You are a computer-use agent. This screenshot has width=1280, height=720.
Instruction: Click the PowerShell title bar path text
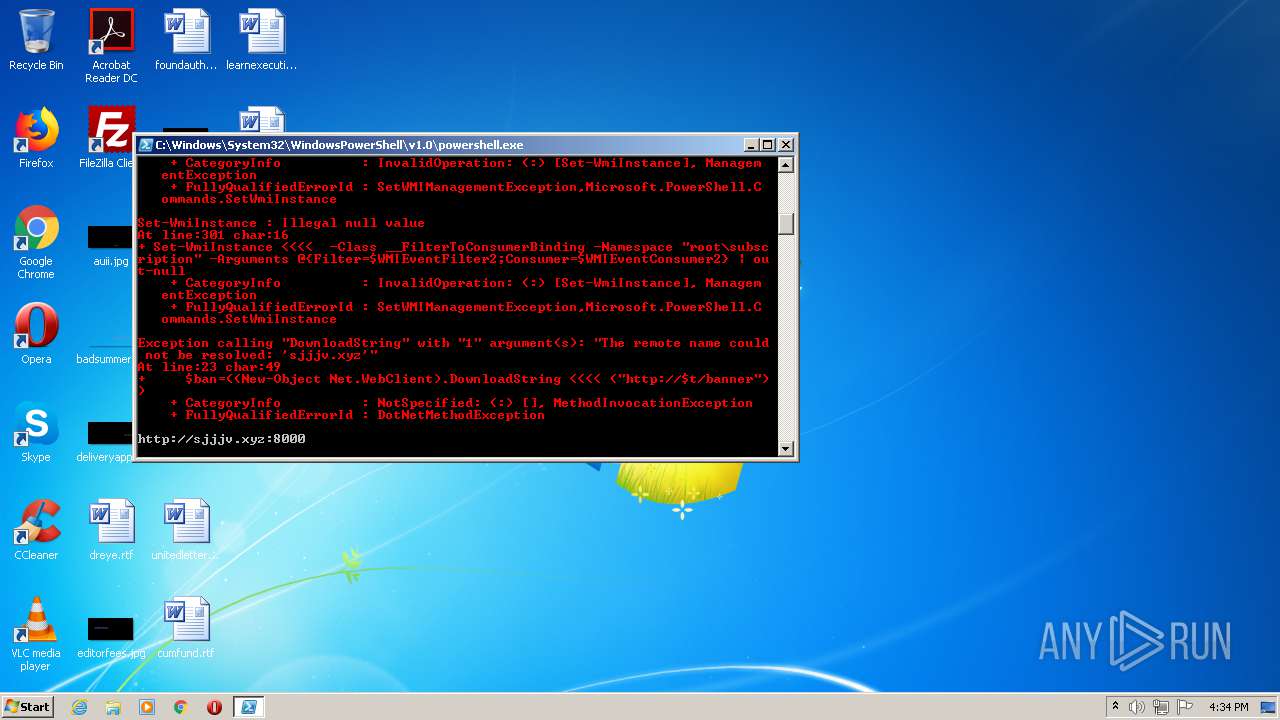click(339, 145)
